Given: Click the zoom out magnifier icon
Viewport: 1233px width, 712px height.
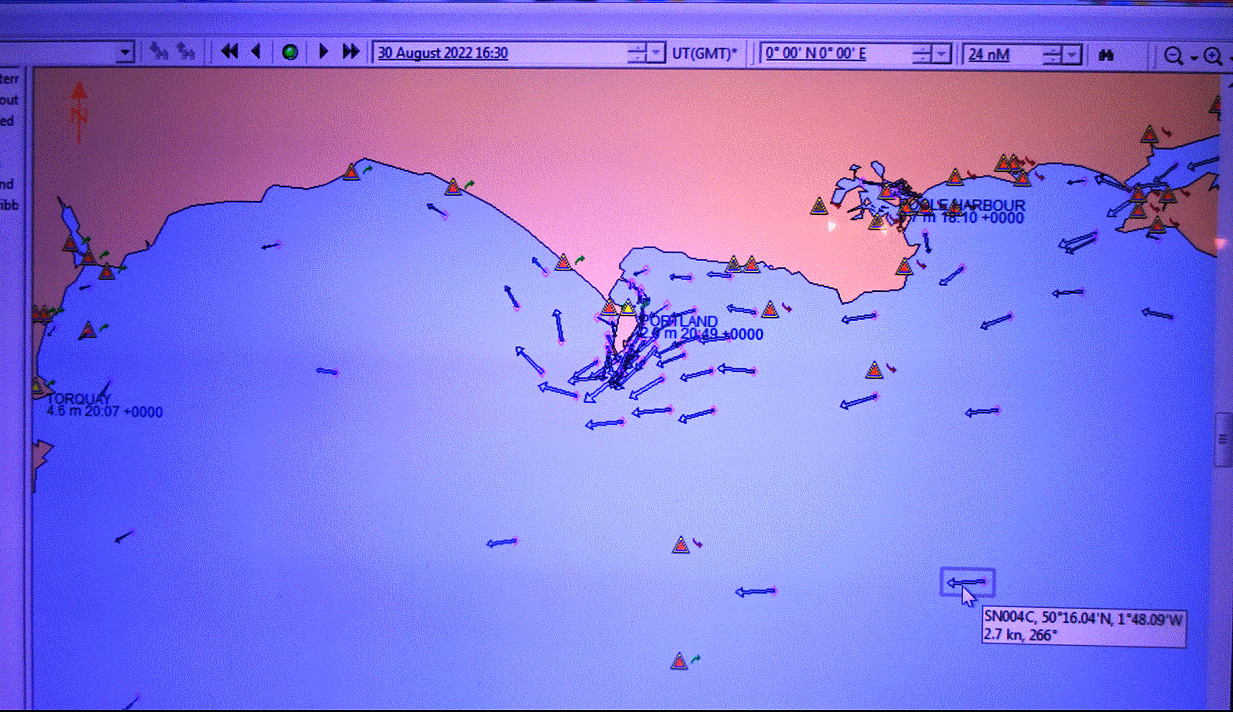Looking at the screenshot, I should (x=1173, y=56).
